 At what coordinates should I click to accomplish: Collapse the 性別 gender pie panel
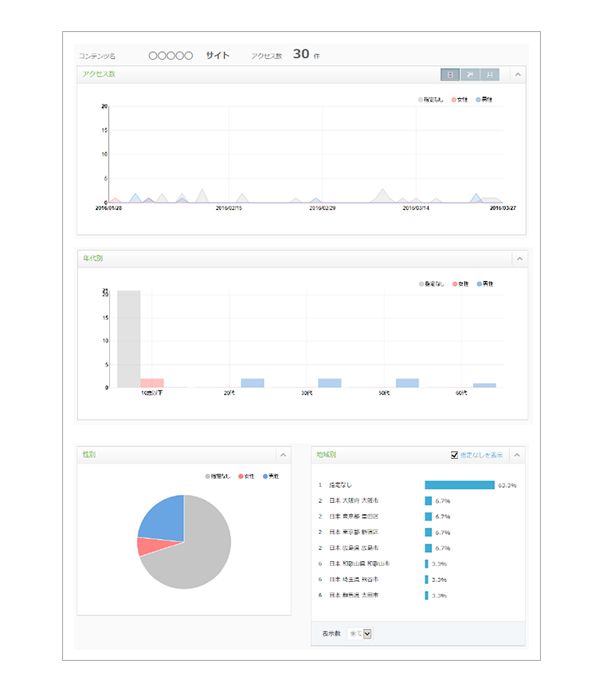point(283,455)
